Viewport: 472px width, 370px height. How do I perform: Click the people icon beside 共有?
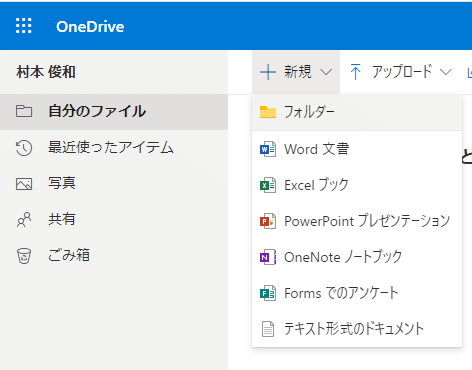click(24, 220)
